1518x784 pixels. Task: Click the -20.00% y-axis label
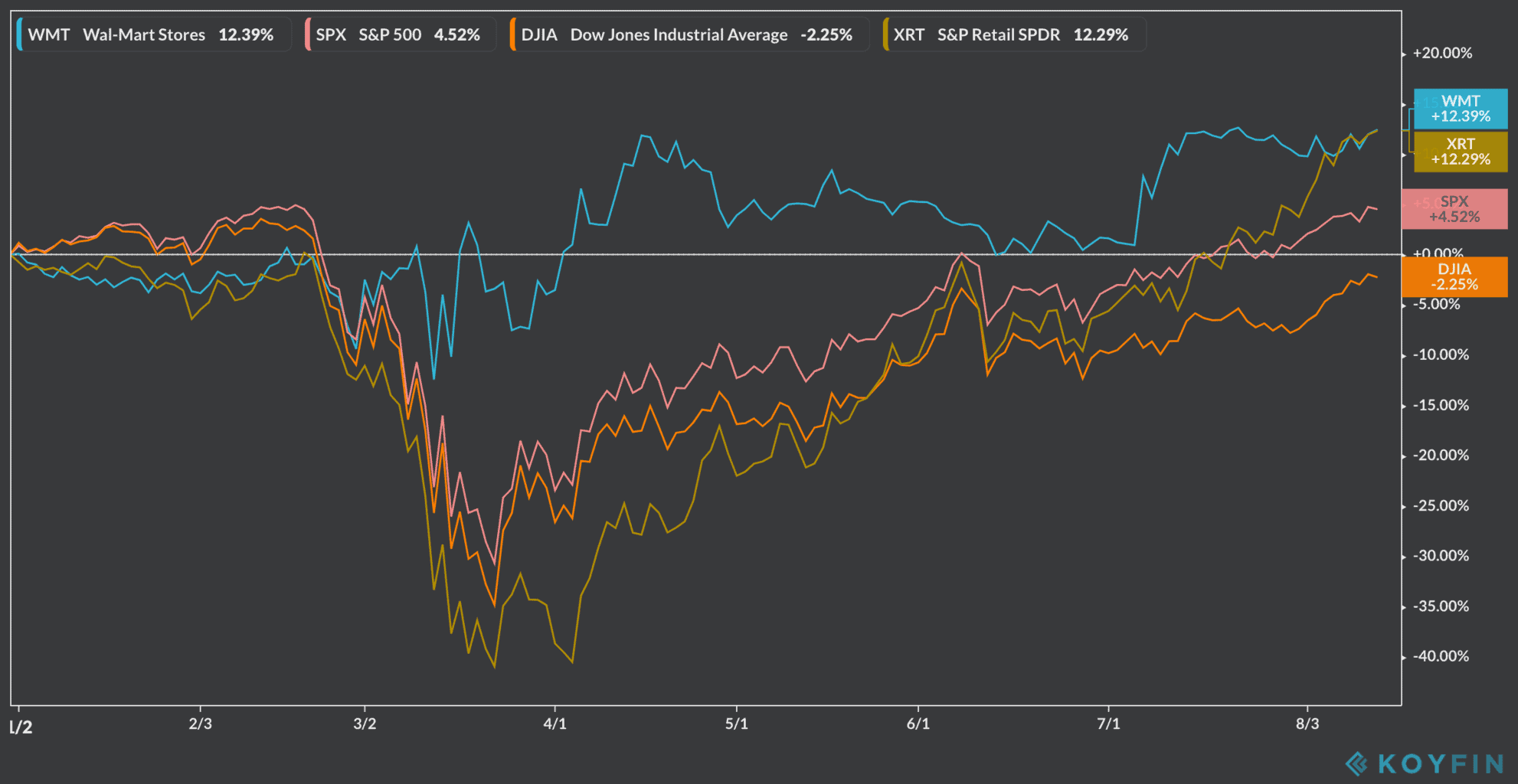1441,455
